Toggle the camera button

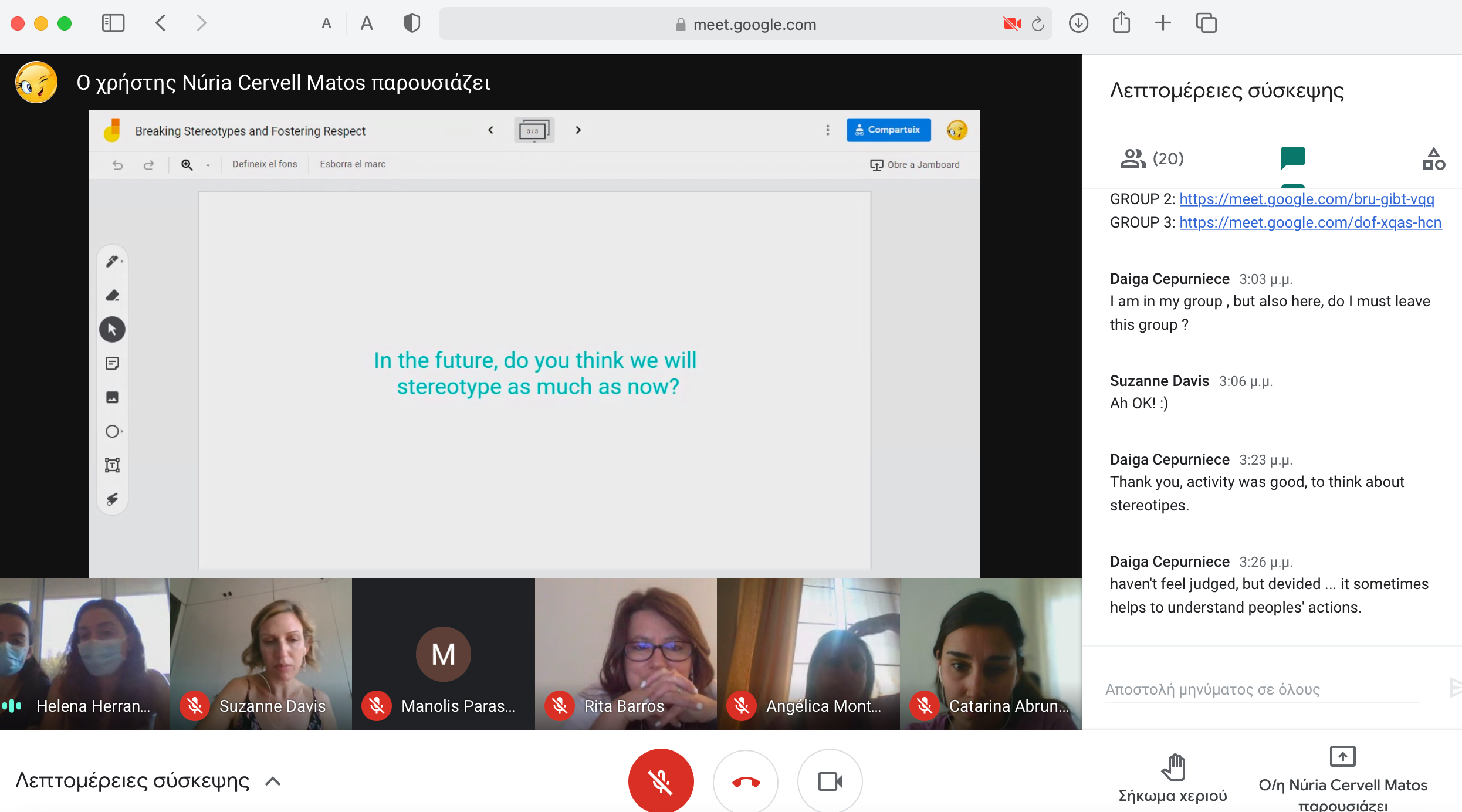coord(830,781)
